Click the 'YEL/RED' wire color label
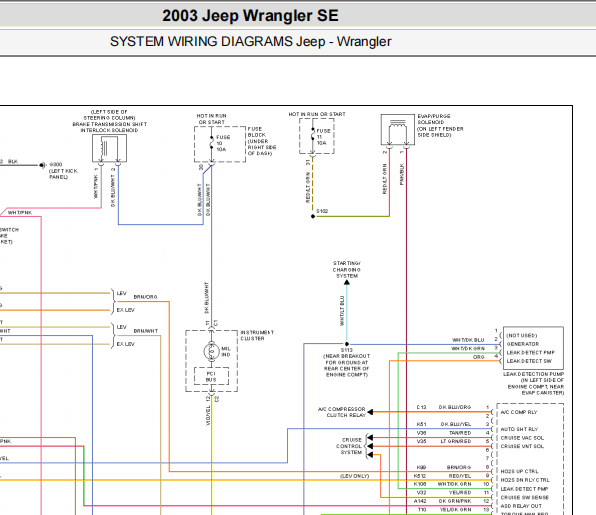Image resolution: width=596 pixels, height=515 pixels. pos(460,493)
